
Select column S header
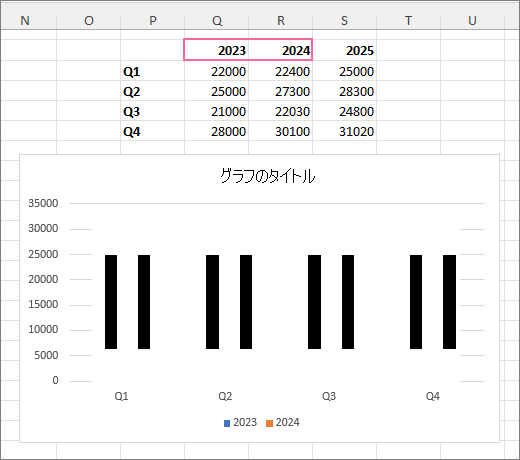coord(345,21)
